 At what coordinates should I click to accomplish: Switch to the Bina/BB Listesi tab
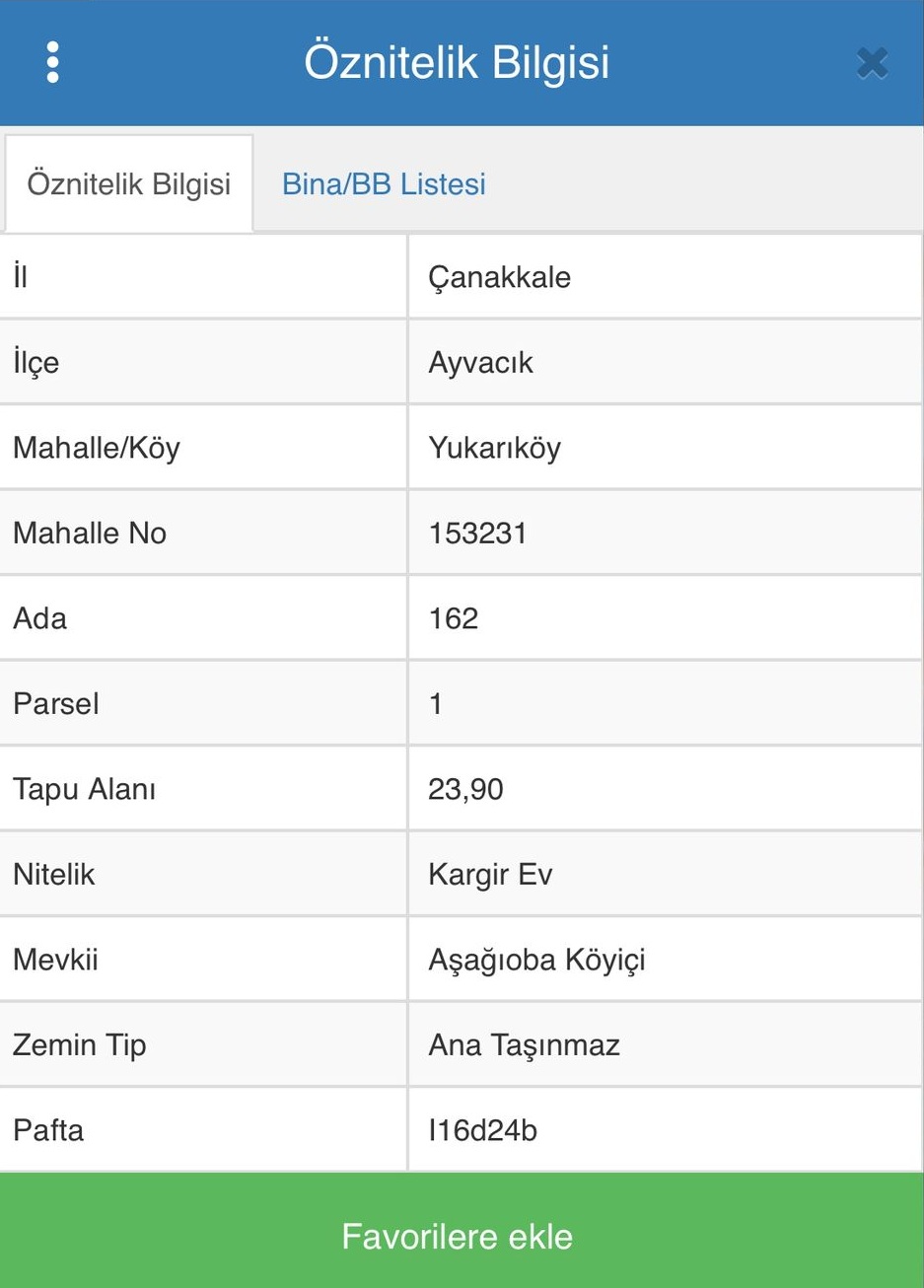click(x=384, y=184)
